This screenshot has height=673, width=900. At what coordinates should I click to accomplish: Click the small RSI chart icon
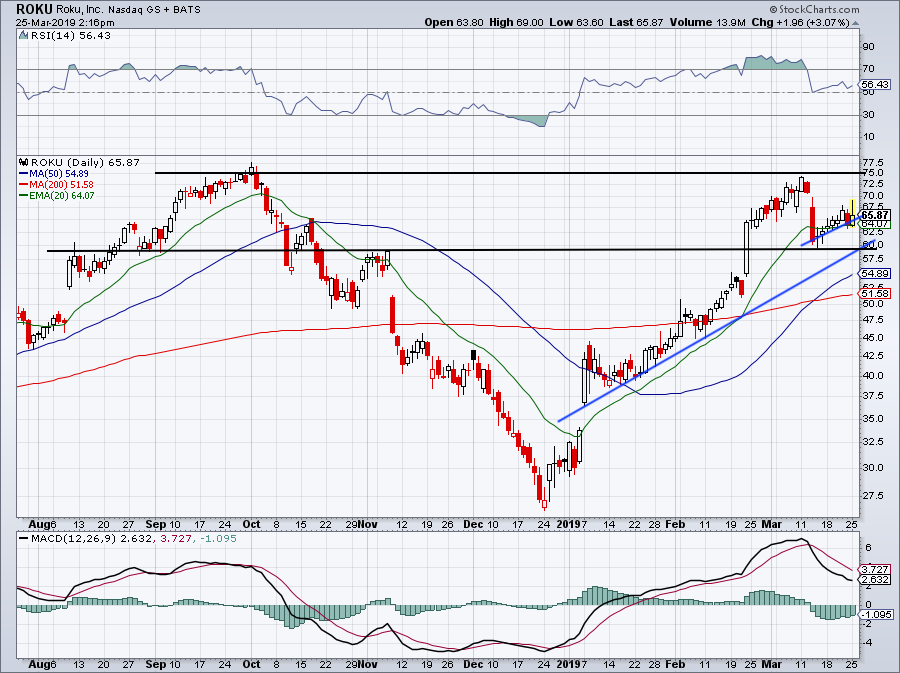click(24, 36)
